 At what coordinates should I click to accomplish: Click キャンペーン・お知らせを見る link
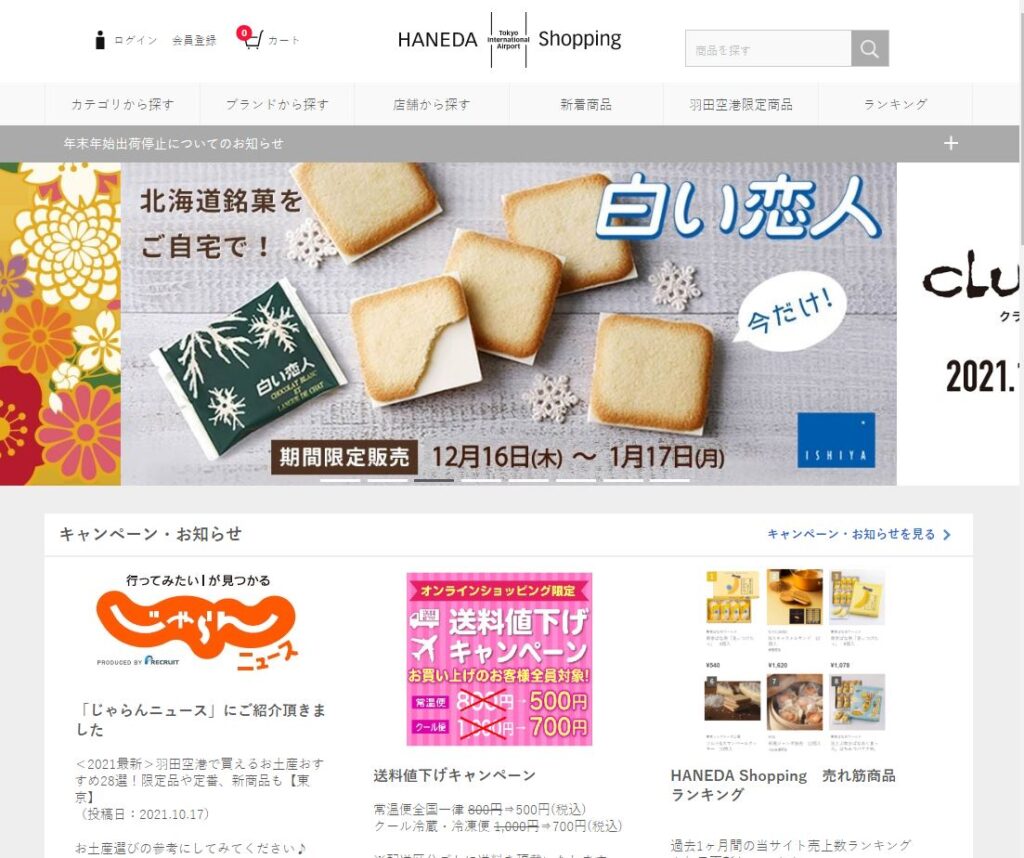pos(859,534)
